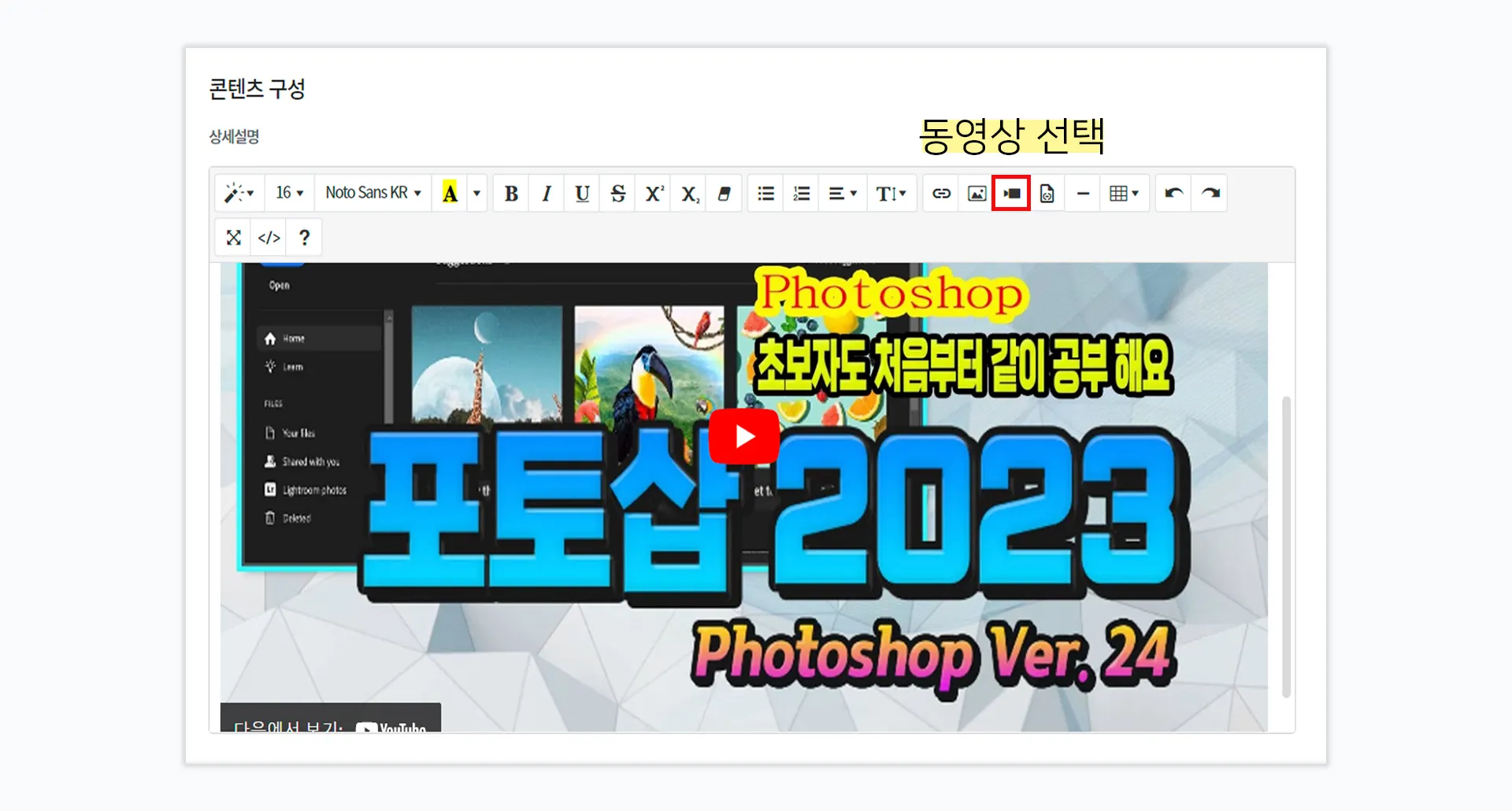Screen dimensions: 1512x811
Task: Apply the yellow highlight text color
Action: click(x=450, y=193)
